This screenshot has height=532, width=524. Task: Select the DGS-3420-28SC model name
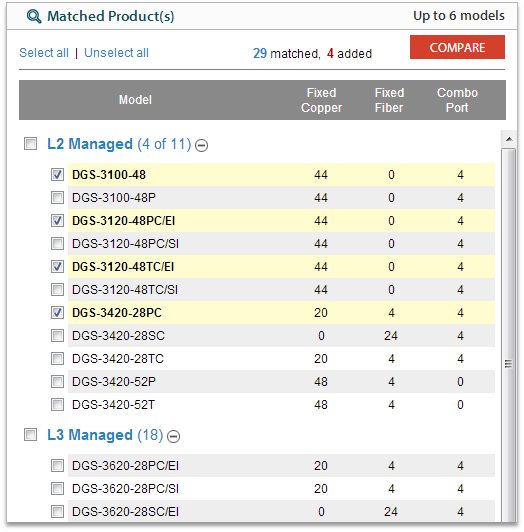pyautogui.click(x=118, y=336)
